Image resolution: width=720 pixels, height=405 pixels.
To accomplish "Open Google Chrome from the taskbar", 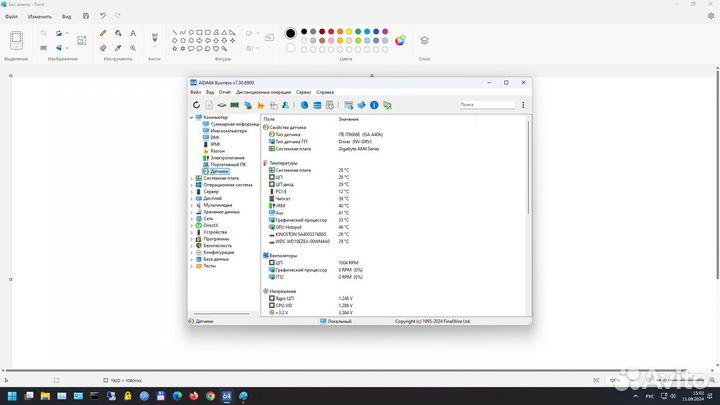I will pos(210,396).
